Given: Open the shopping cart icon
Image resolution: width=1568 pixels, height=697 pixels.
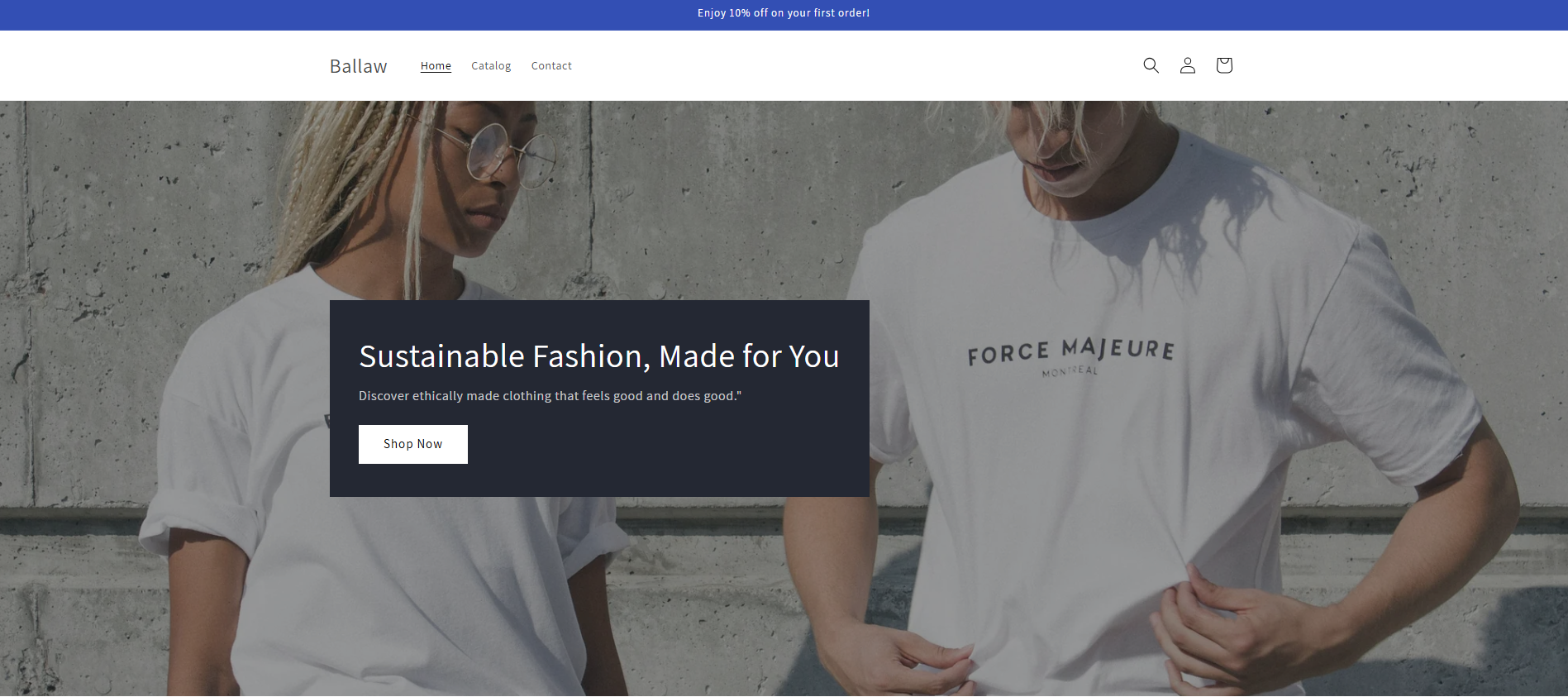Looking at the screenshot, I should pyautogui.click(x=1224, y=65).
